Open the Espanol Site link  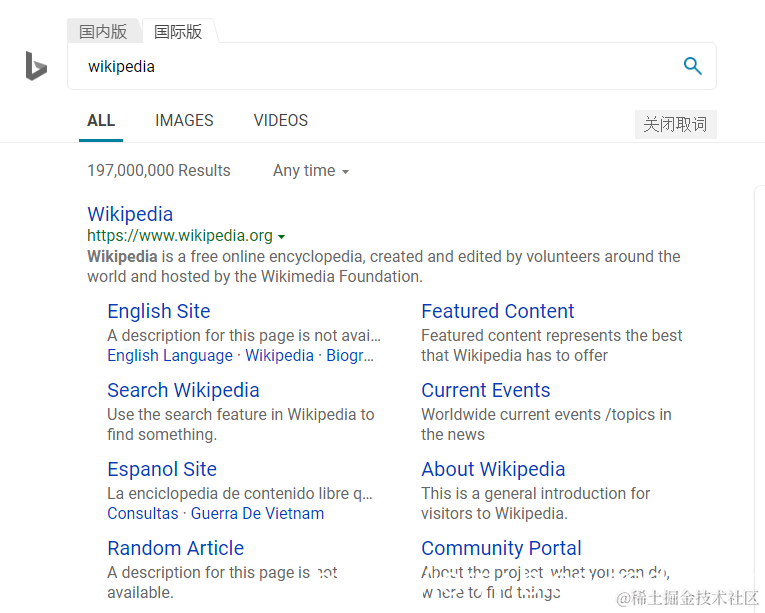tap(162, 470)
